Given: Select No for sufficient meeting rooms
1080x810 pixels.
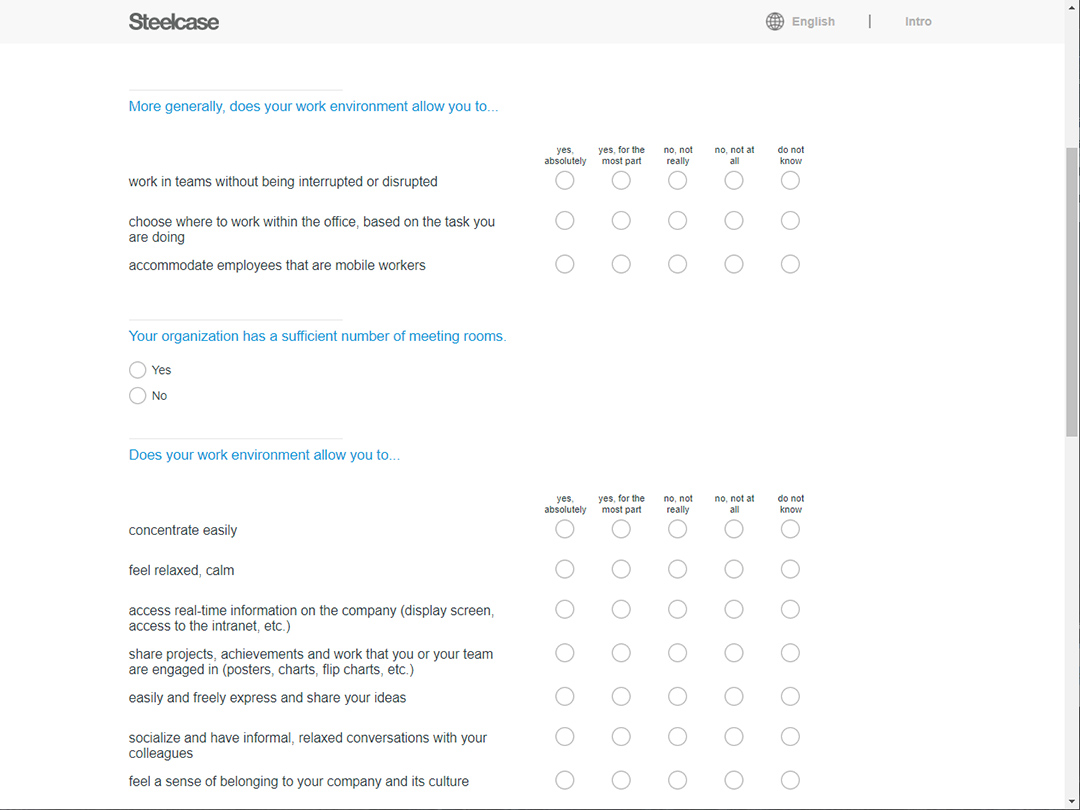Looking at the screenshot, I should click(138, 395).
